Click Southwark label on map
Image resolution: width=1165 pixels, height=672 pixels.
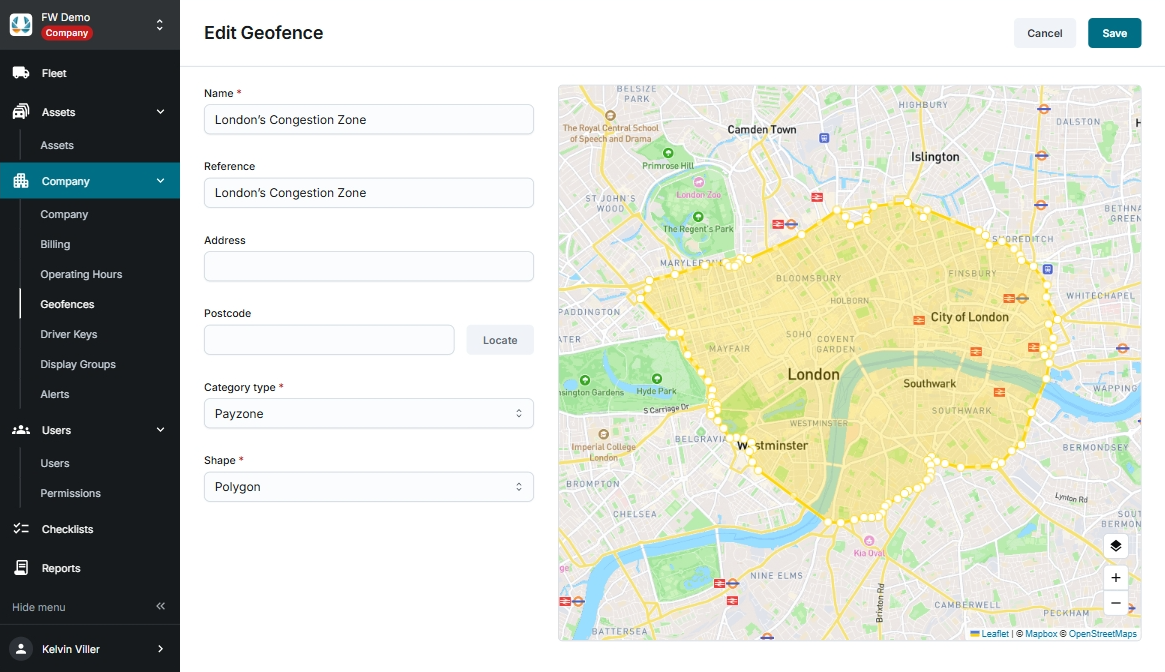pos(929,384)
